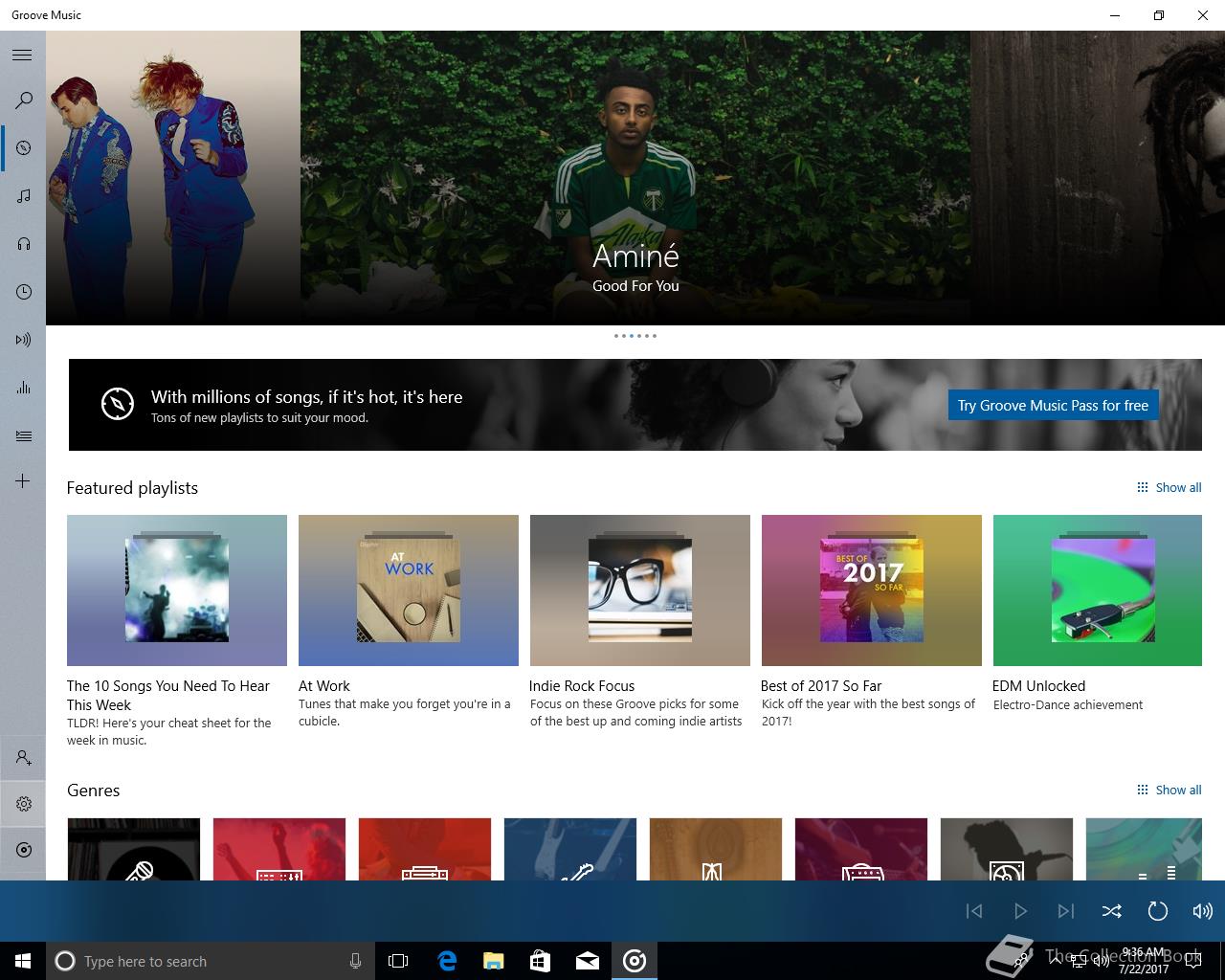1225x980 pixels.
Task: Open Recent plays clock icon
Action: coord(24,292)
